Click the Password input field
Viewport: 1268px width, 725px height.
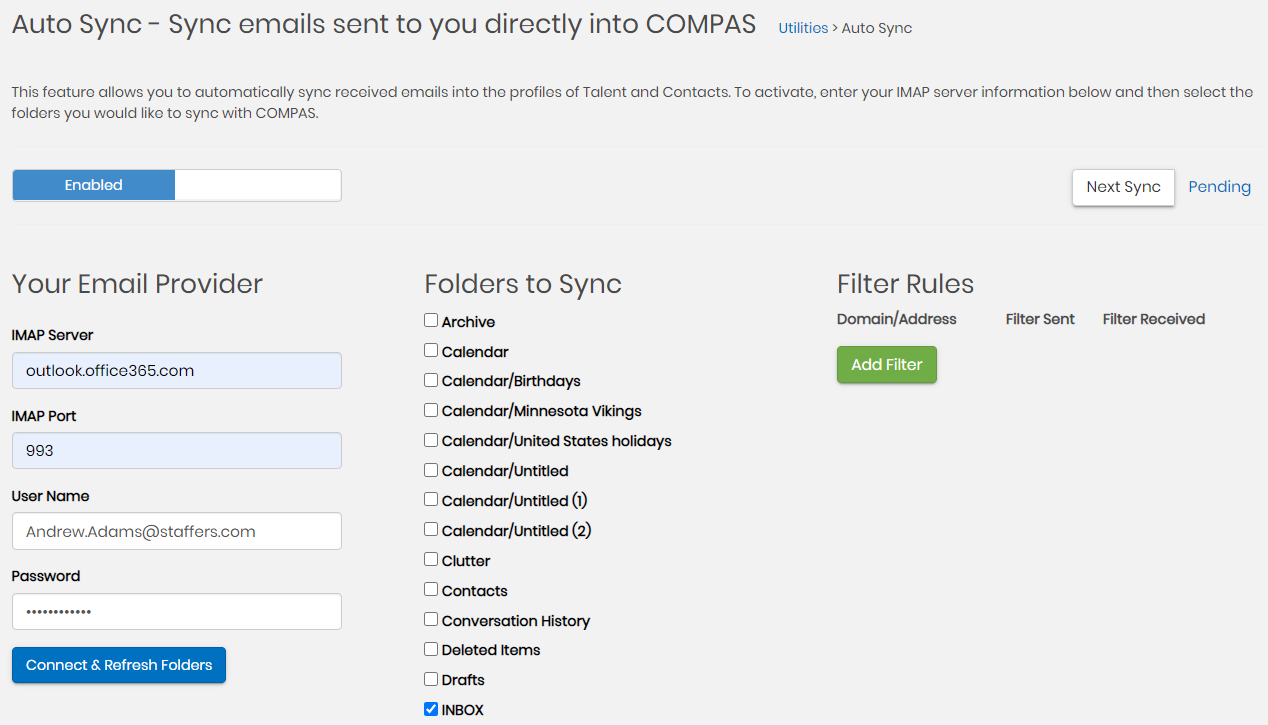click(x=177, y=611)
